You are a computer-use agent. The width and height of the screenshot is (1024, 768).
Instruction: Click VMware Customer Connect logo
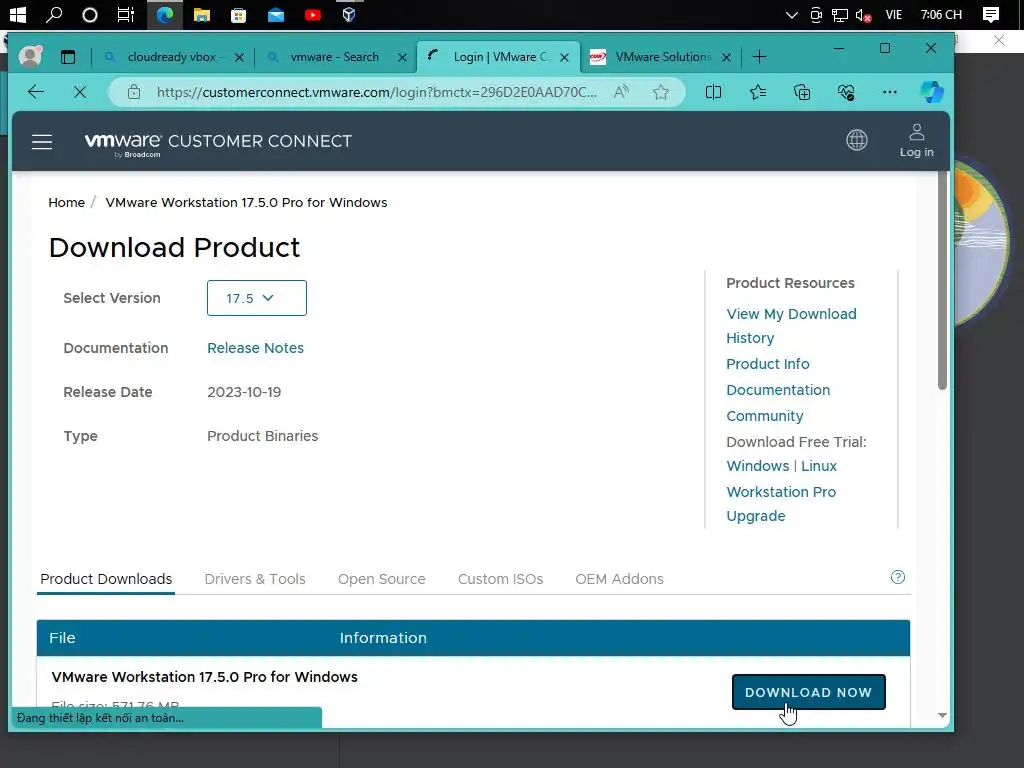pyautogui.click(x=218, y=143)
